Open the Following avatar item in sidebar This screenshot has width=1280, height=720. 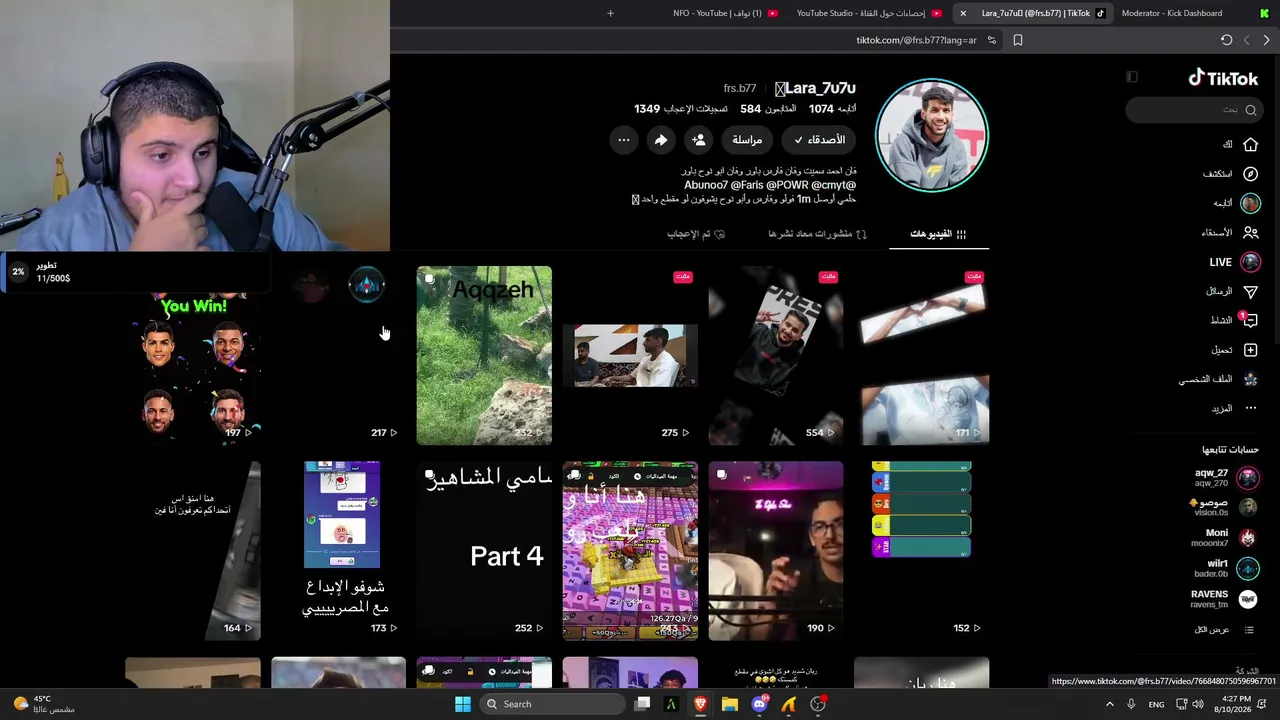point(1250,203)
